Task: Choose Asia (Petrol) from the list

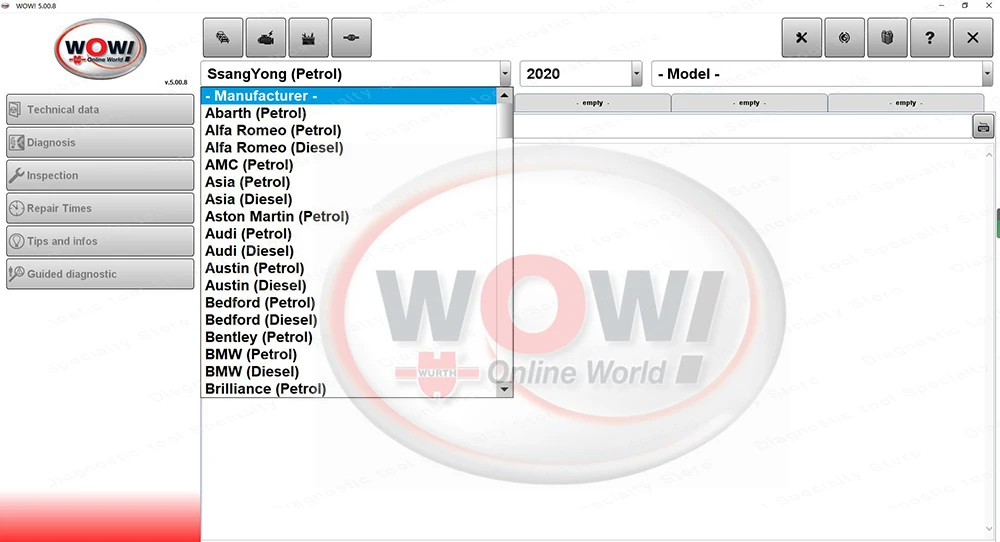Action: tap(349, 182)
